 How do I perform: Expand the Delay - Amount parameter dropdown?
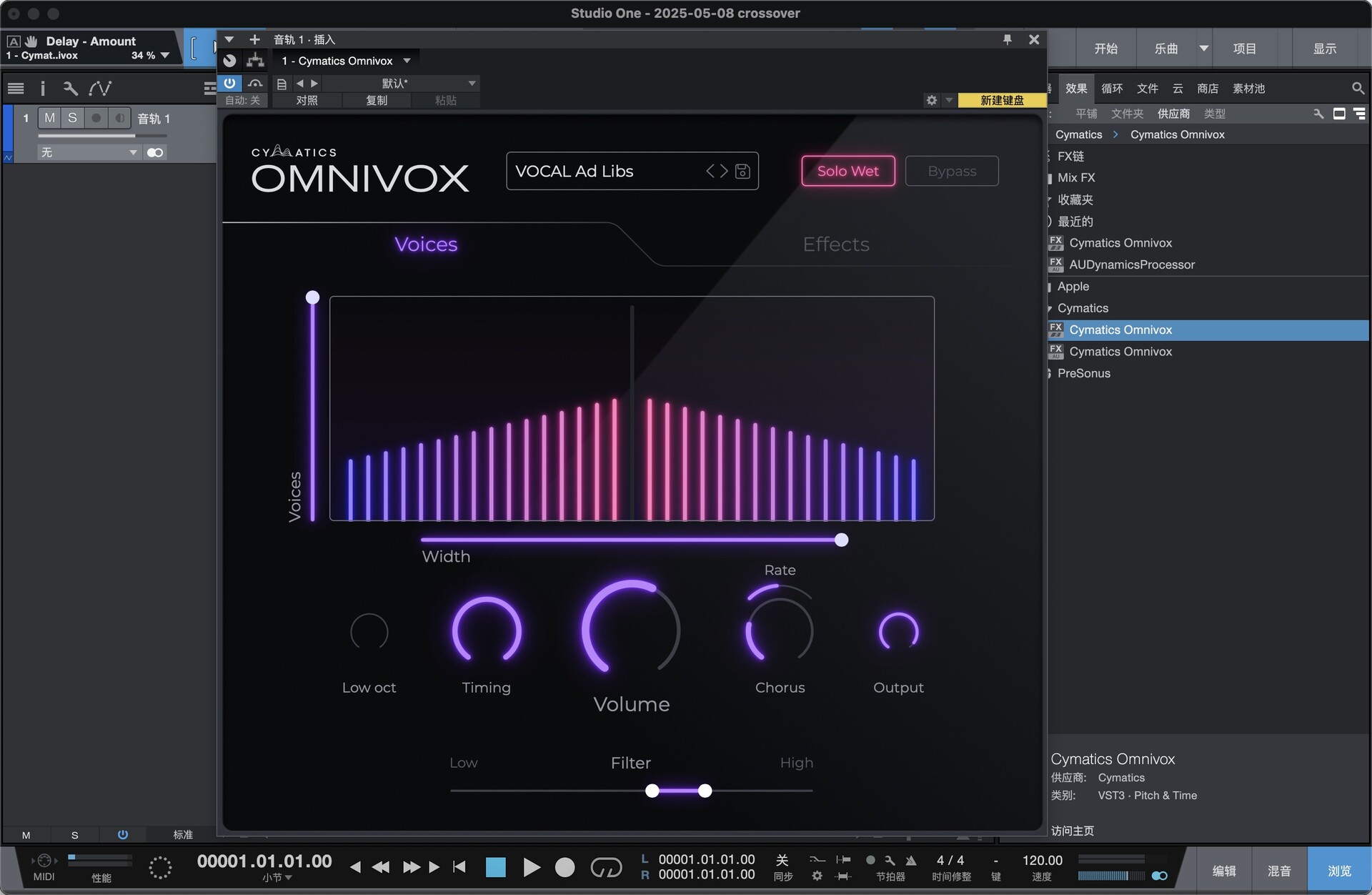(x=165, y=55)
